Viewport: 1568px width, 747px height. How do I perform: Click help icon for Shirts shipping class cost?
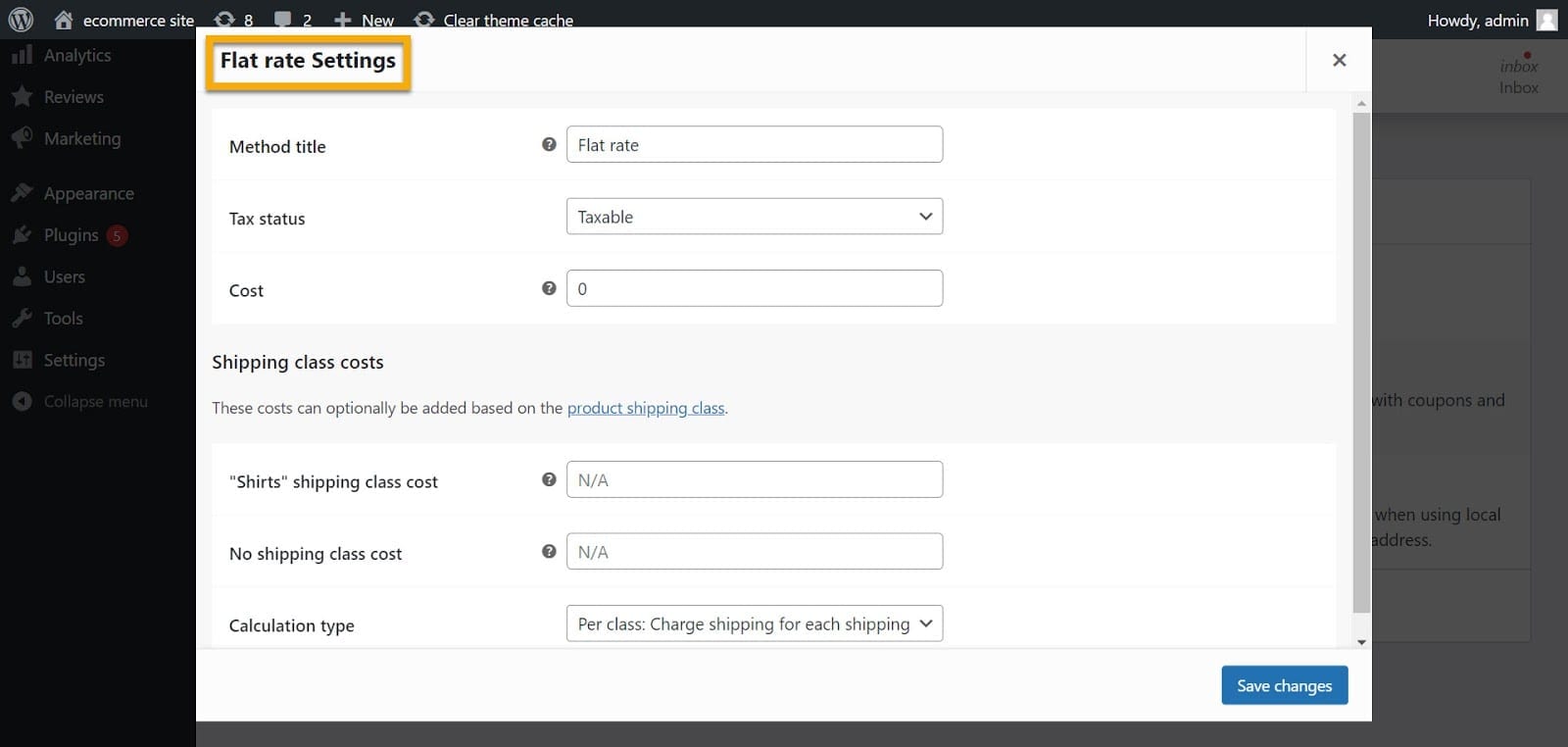[549, 479]
